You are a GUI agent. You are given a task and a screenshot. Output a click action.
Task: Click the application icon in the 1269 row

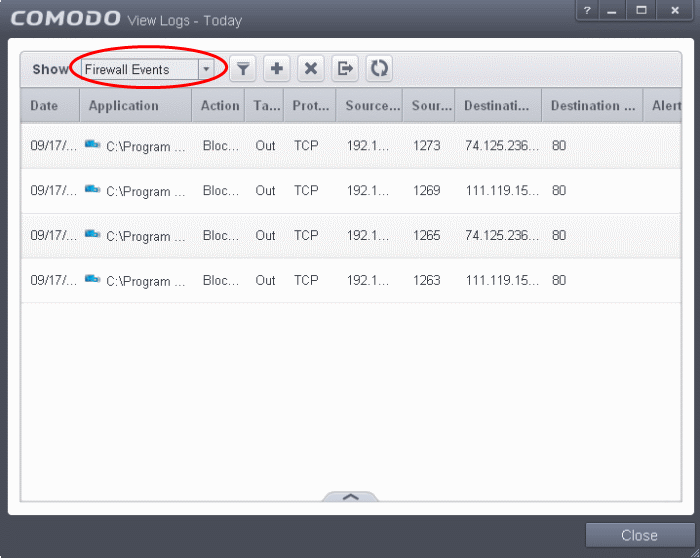(x=92, y=189)
